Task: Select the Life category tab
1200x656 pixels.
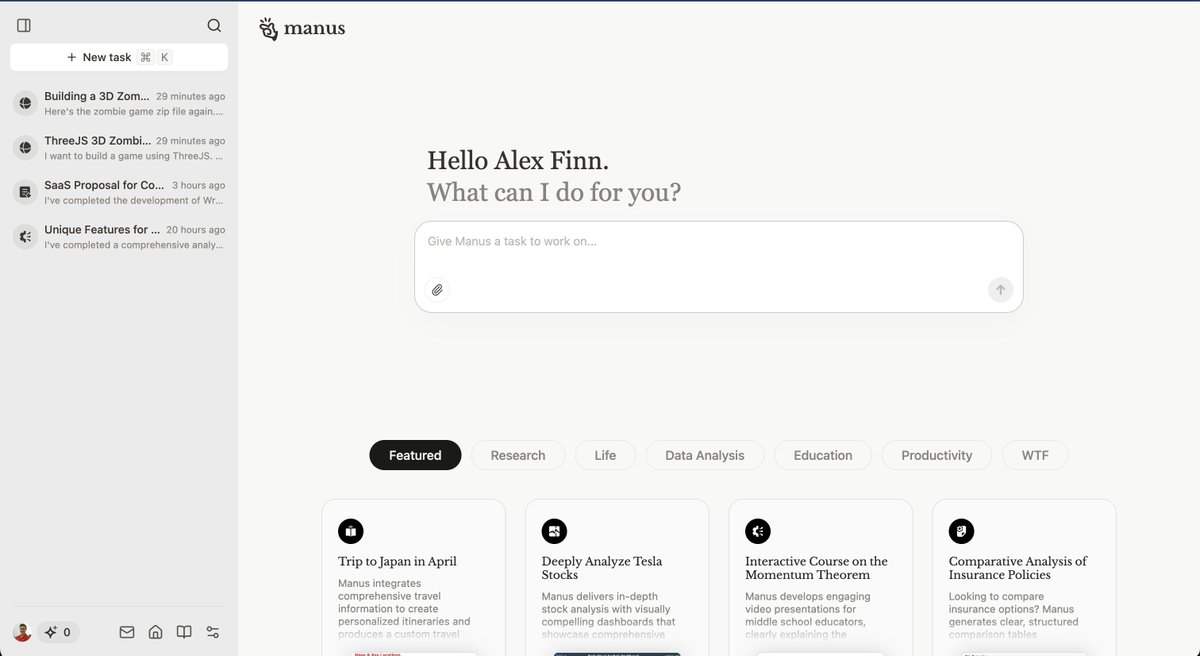Action: coord(605,455)
